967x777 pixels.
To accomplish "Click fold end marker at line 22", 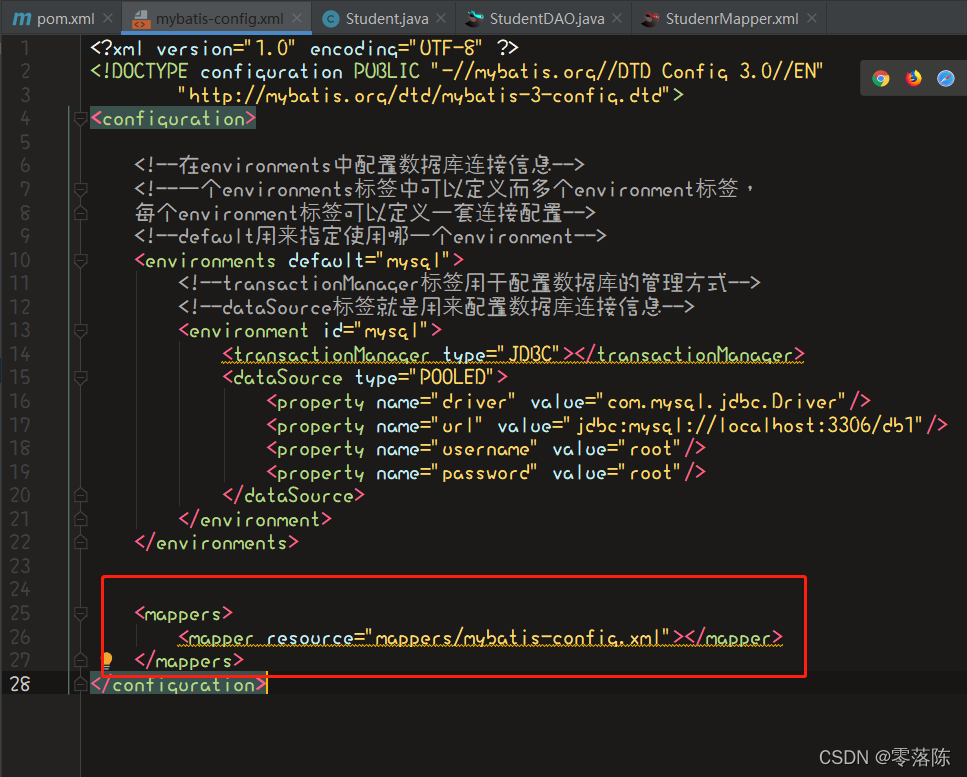I will click(80, 542).
